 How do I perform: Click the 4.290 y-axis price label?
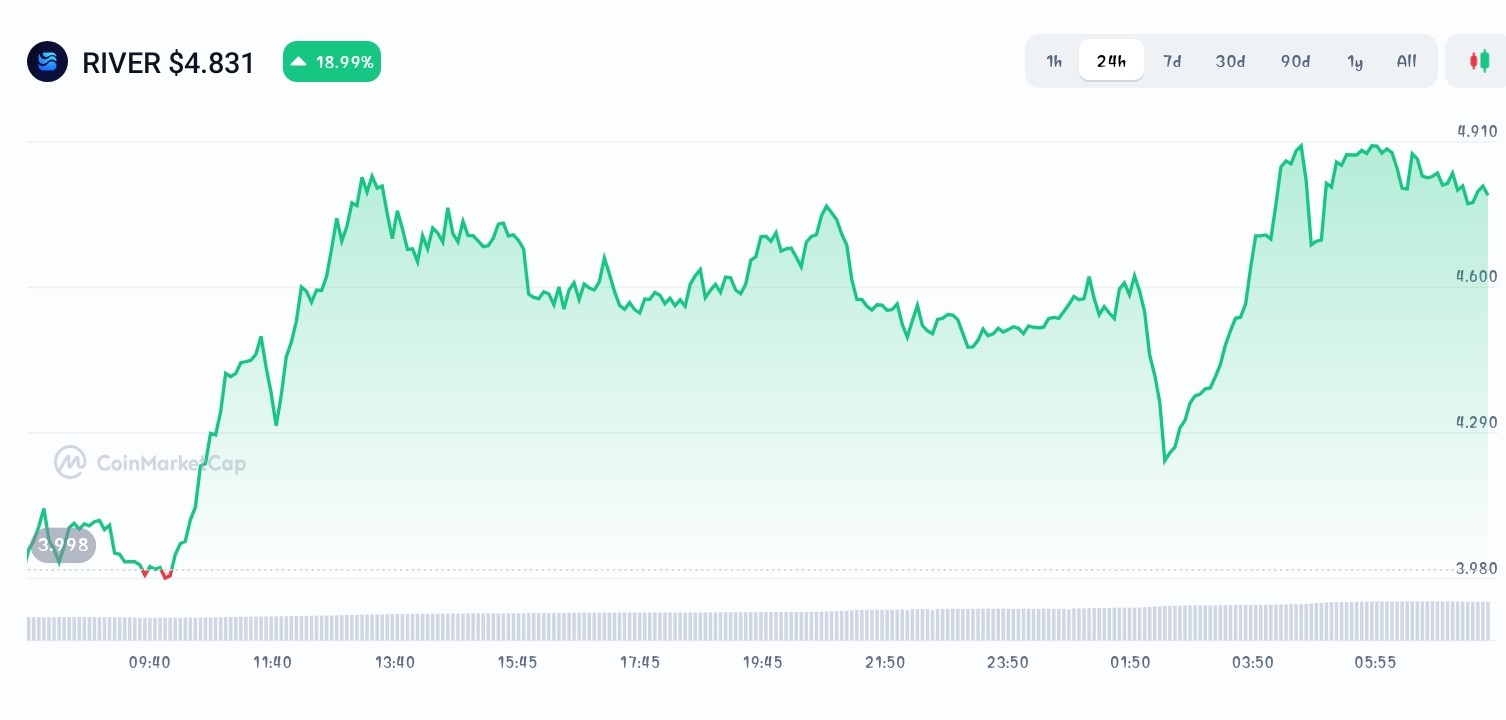[1477, 422]
